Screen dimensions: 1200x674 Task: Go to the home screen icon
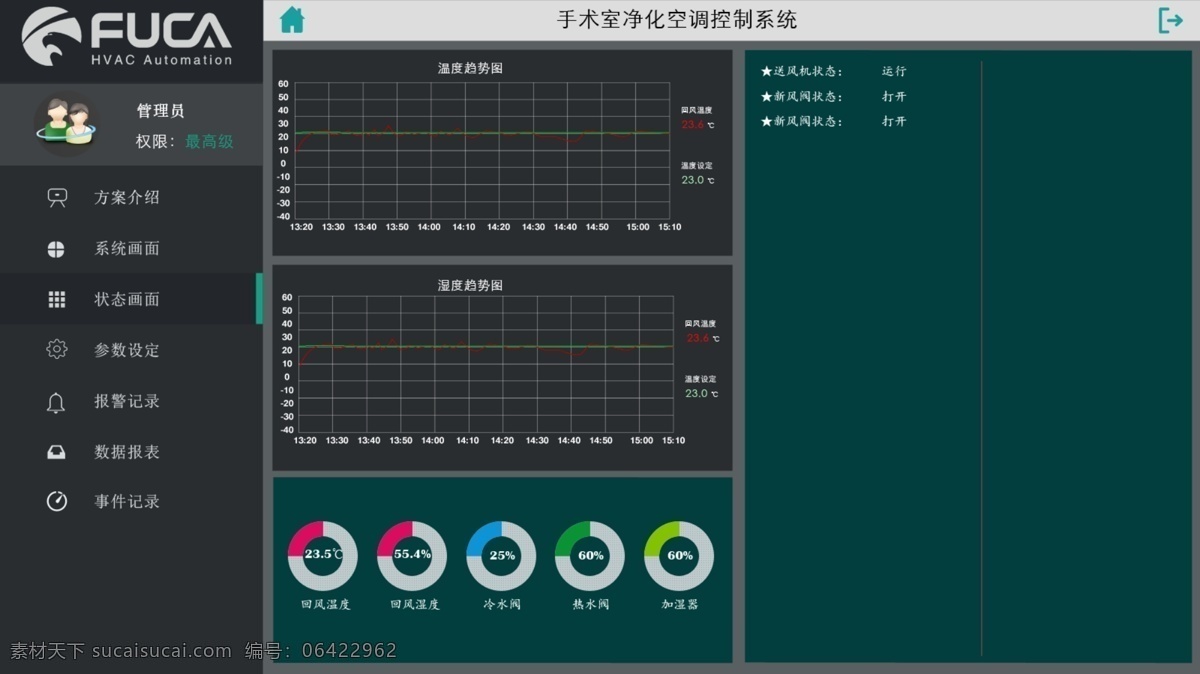click(x=291, y=20)
